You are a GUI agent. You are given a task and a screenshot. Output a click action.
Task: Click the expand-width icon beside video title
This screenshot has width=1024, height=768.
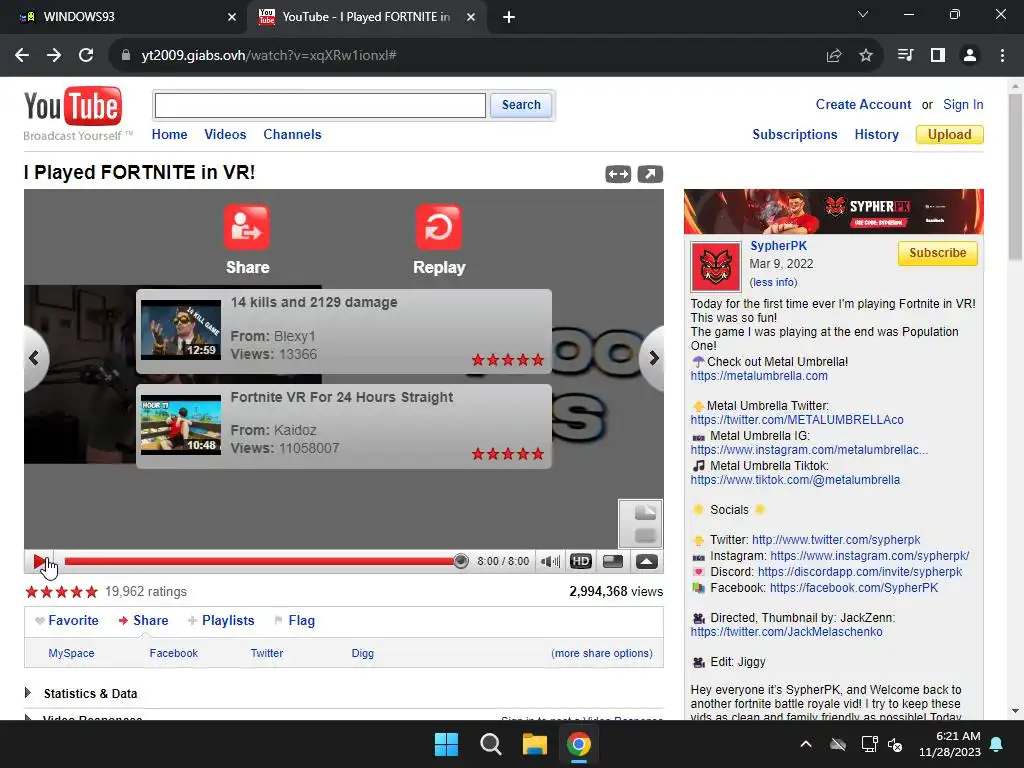click(618, 174)
